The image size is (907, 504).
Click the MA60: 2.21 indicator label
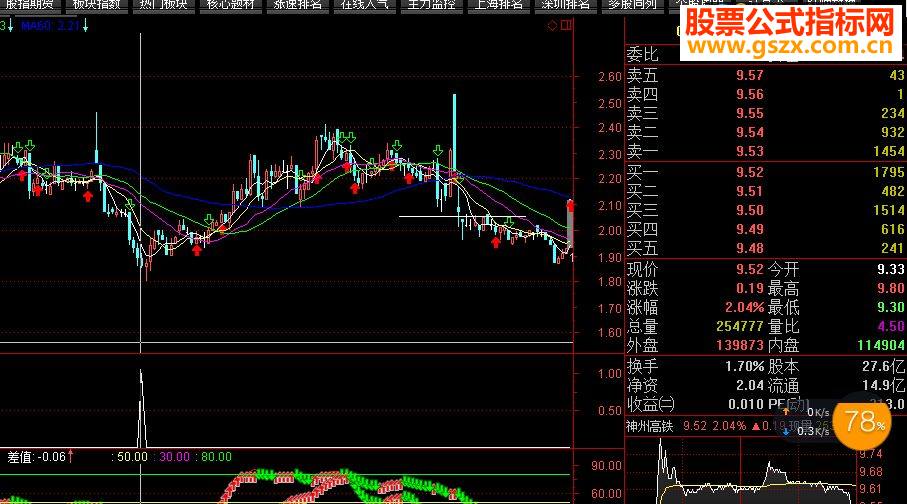[x=50, y=25]
